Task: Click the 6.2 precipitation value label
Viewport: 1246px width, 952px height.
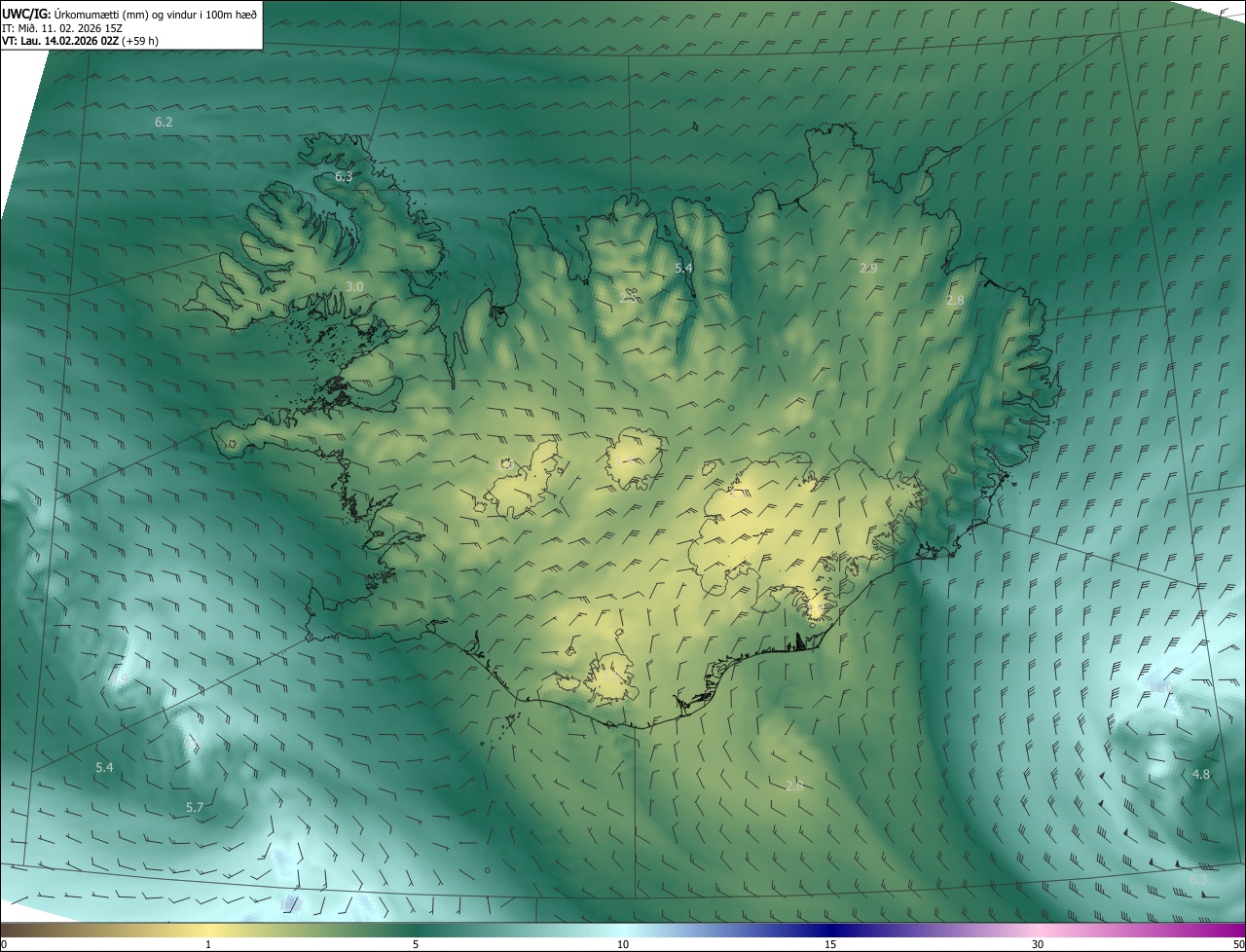Action: [x=164, y=122]
